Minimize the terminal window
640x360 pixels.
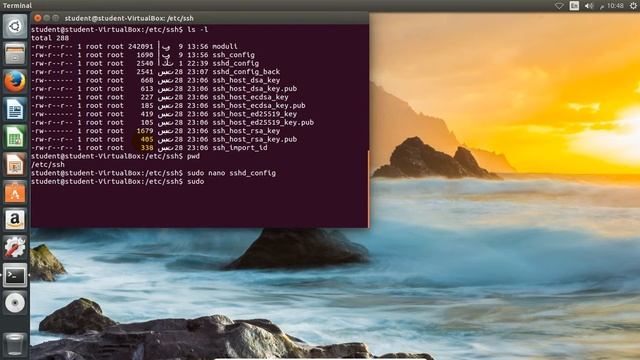pyautogui.click(x=47, y=18)
